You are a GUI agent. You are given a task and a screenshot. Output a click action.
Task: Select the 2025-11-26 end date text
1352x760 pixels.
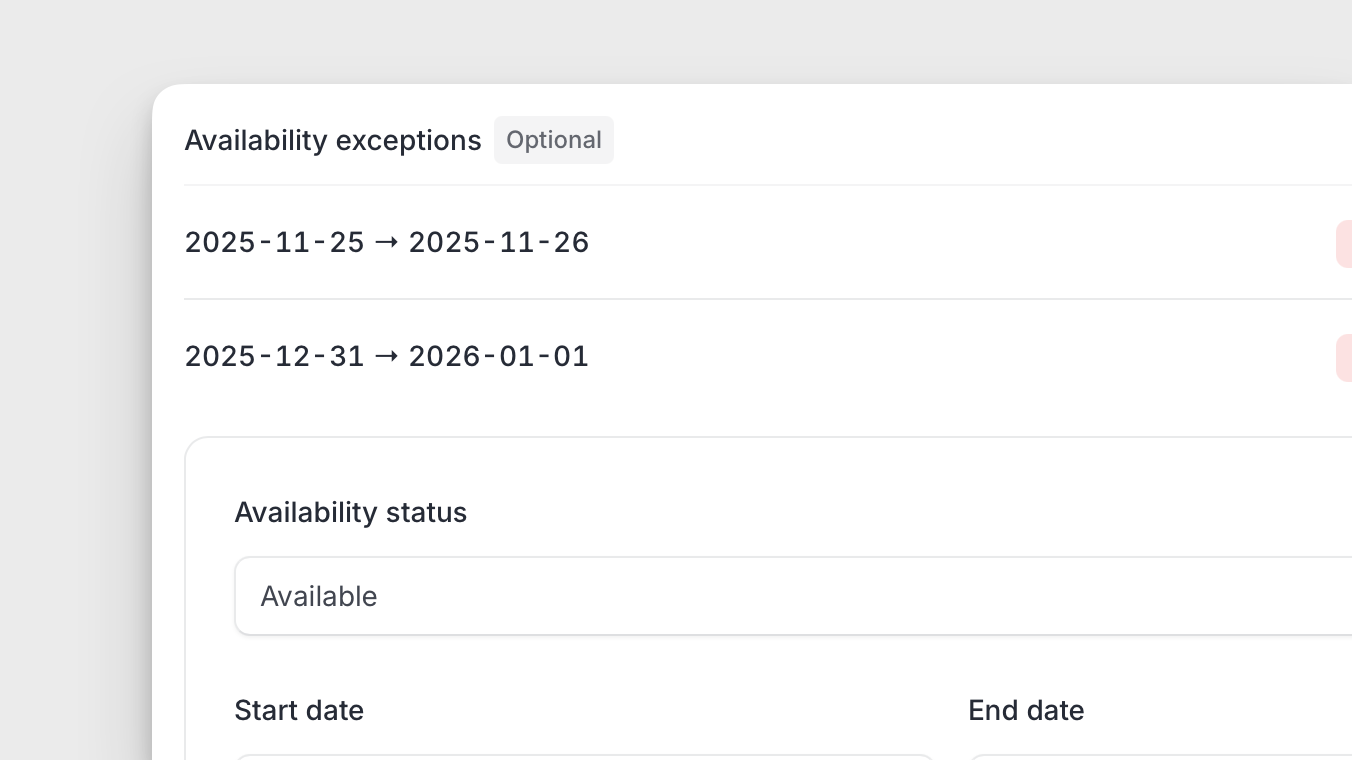point(499,242)
